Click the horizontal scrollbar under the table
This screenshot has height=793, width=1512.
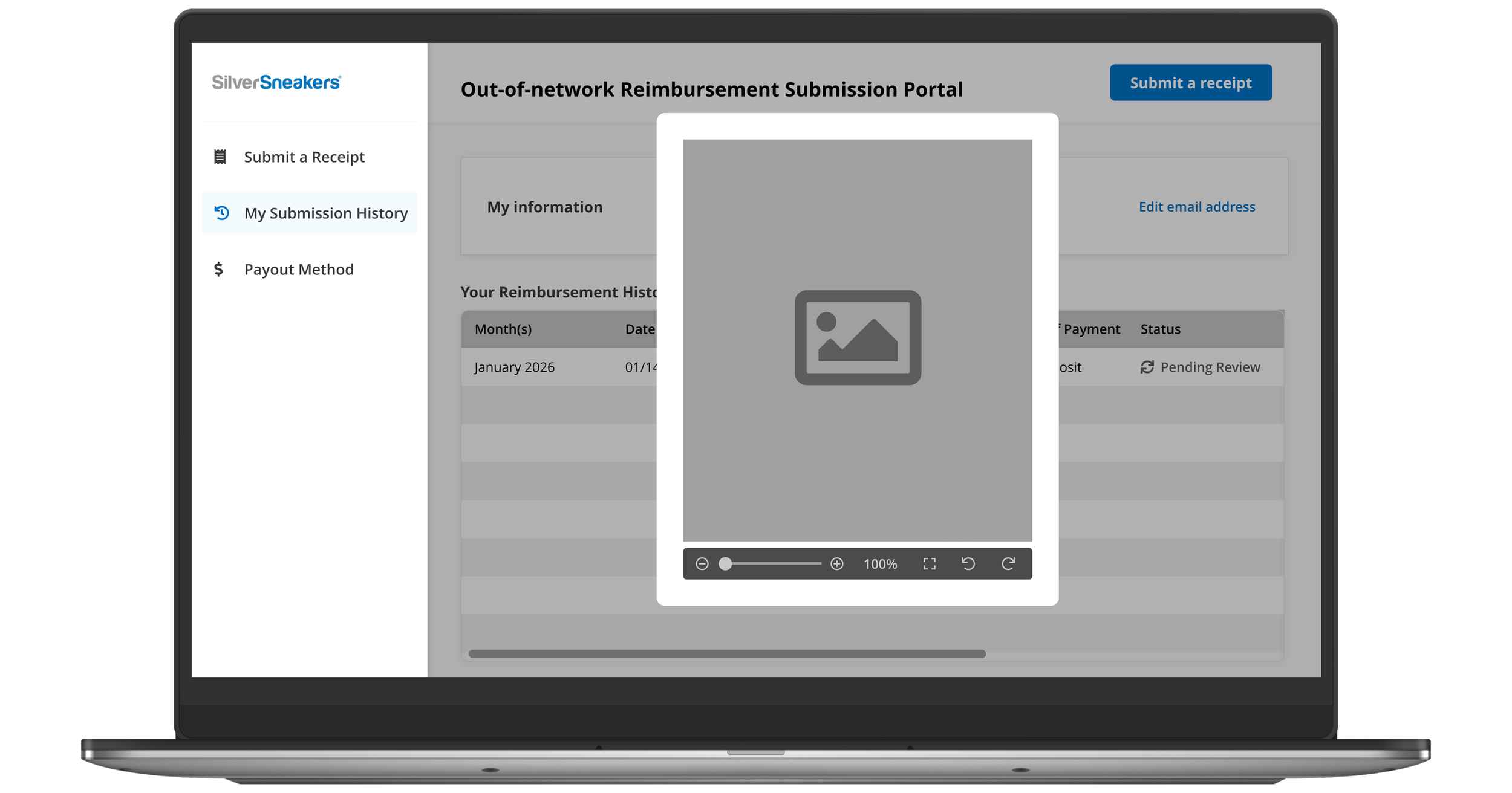click(x=727, y=654)
